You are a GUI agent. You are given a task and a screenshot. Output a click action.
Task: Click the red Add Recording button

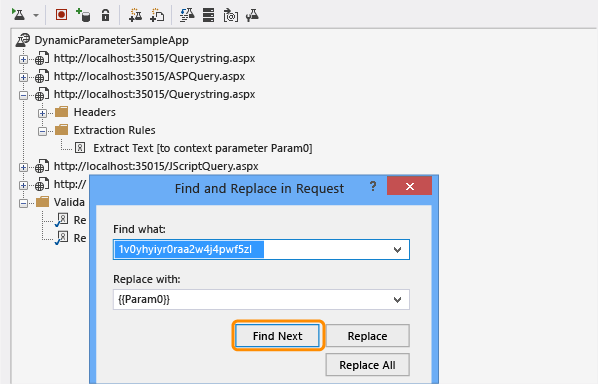[61, 14]
